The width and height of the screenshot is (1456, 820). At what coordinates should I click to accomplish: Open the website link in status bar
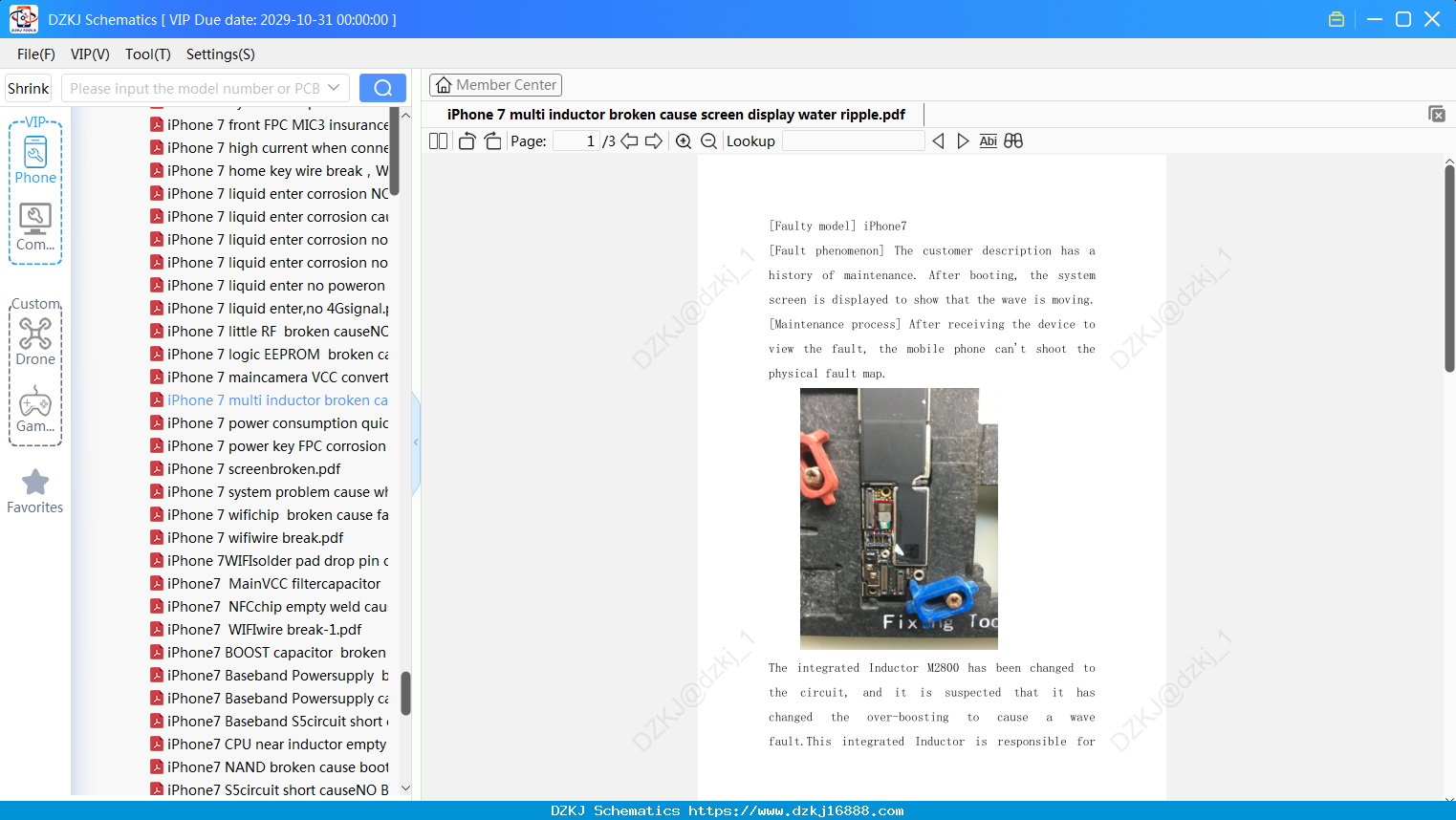point(795,810)
